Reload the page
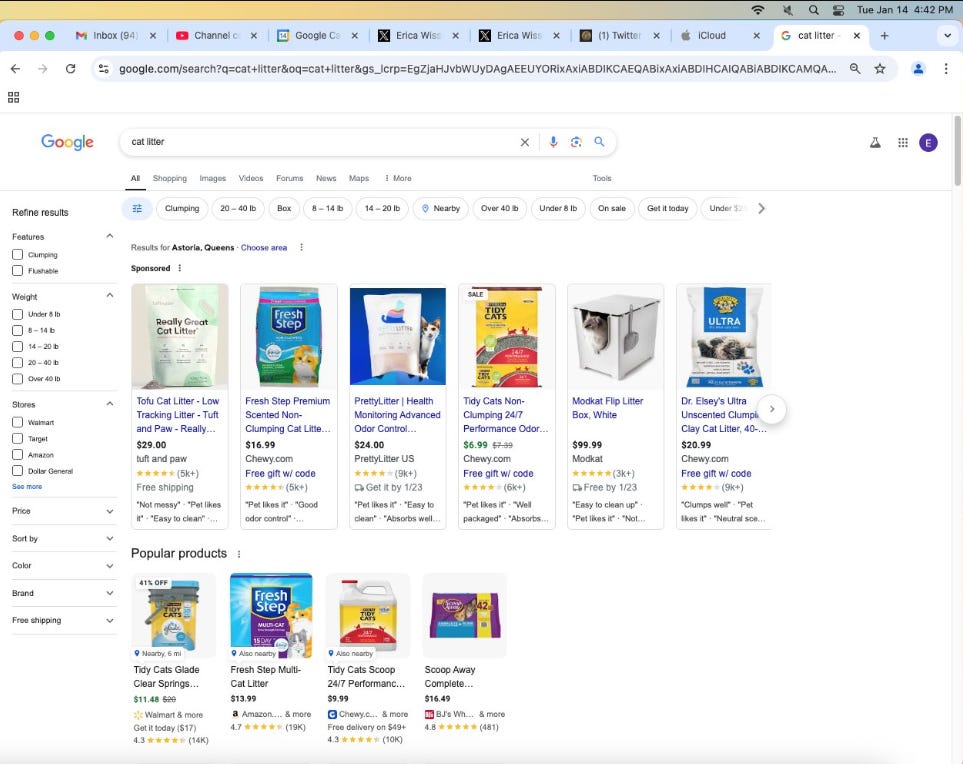Image resolution: width=963 pixels, height=764 pixels. (x=71, y=69)
